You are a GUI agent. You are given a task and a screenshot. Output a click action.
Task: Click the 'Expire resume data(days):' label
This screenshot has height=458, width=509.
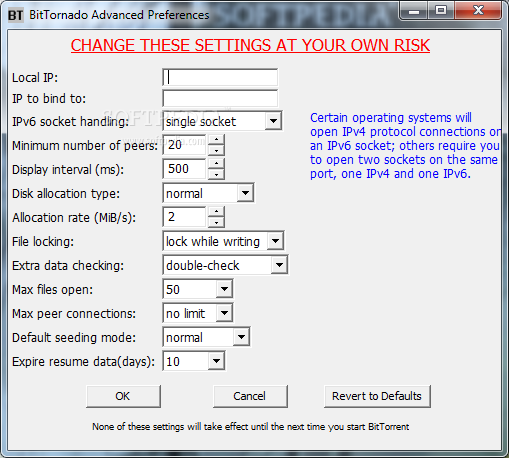click(x=83, y=362)
